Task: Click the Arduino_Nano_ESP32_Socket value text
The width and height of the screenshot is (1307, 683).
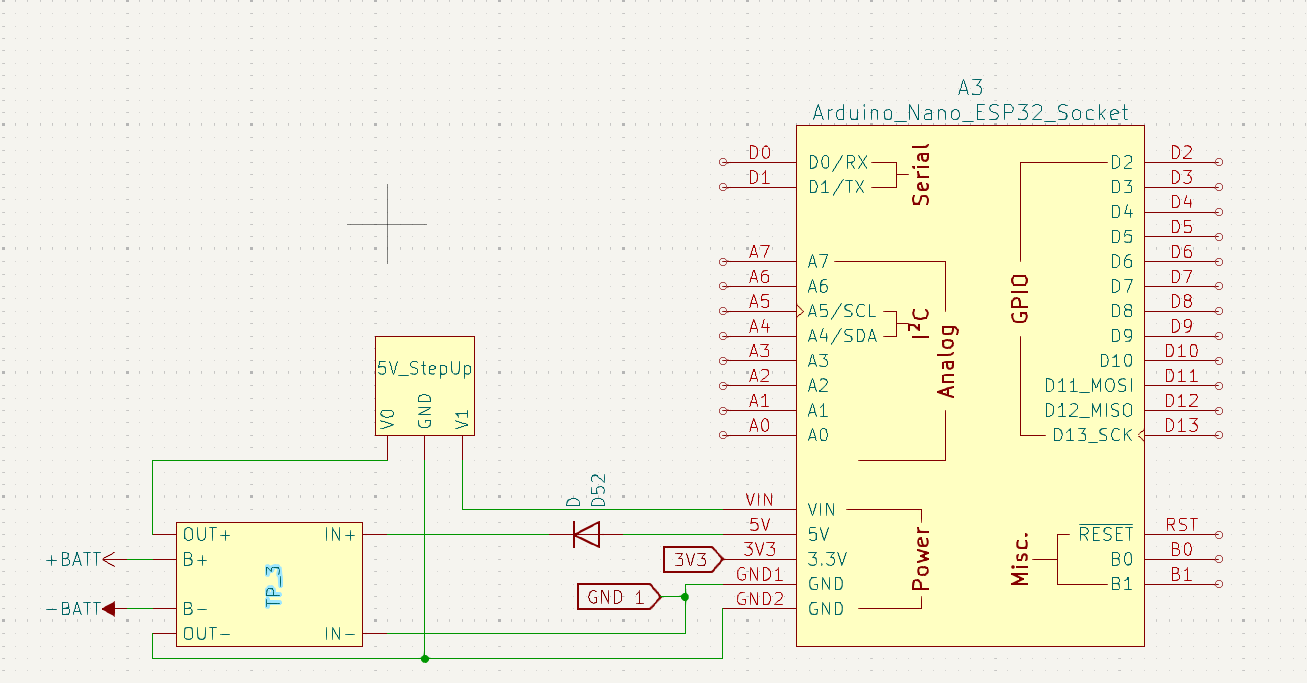Action: (970, 112)
